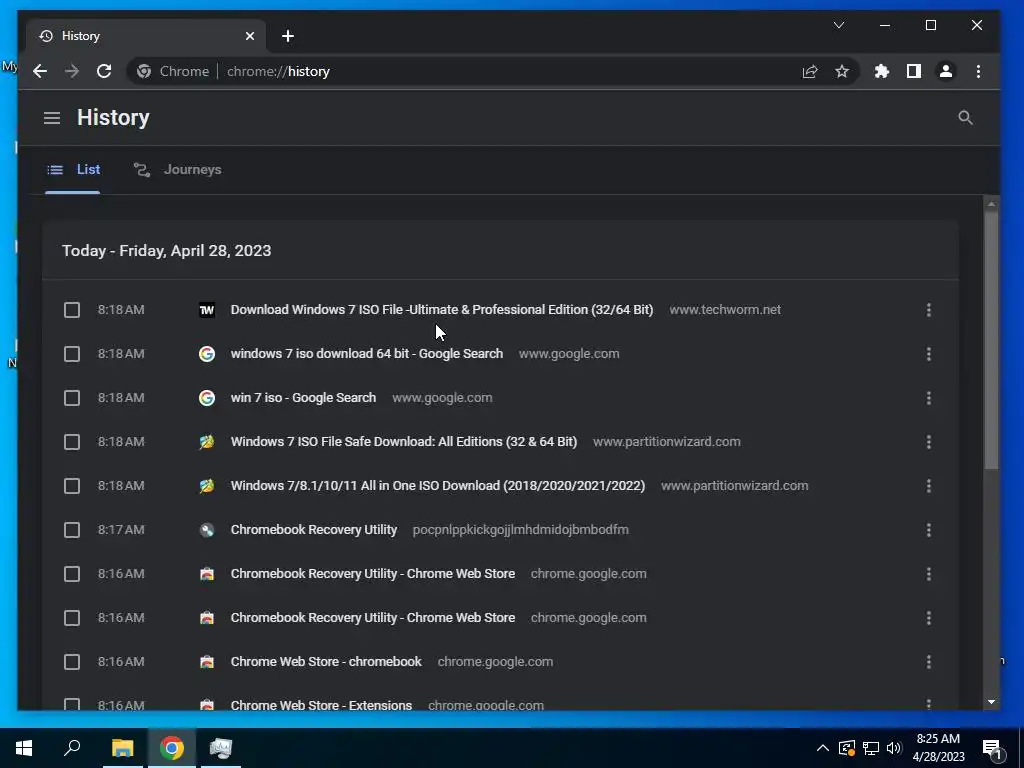Check Windows 7 ISO File Safe Download checkbox
Viewport: 1024px width, 768px height.
tap(72, 442)
